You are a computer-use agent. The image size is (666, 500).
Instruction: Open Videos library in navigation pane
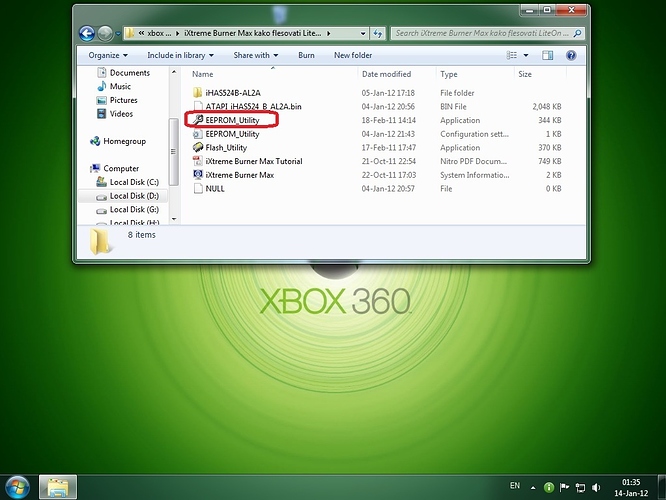coord(121,113)
